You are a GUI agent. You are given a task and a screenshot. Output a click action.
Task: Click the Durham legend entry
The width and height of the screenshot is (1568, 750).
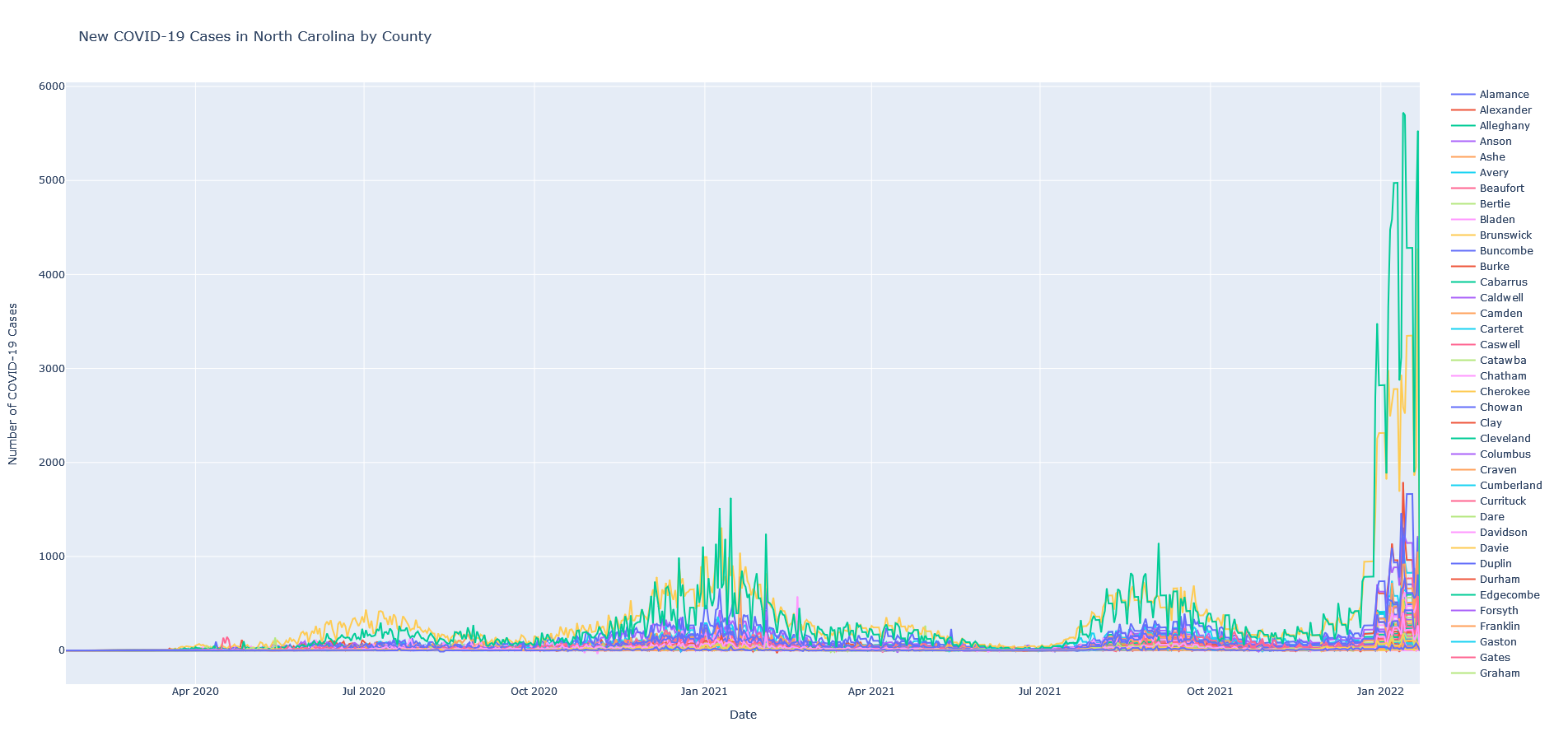1499,580
